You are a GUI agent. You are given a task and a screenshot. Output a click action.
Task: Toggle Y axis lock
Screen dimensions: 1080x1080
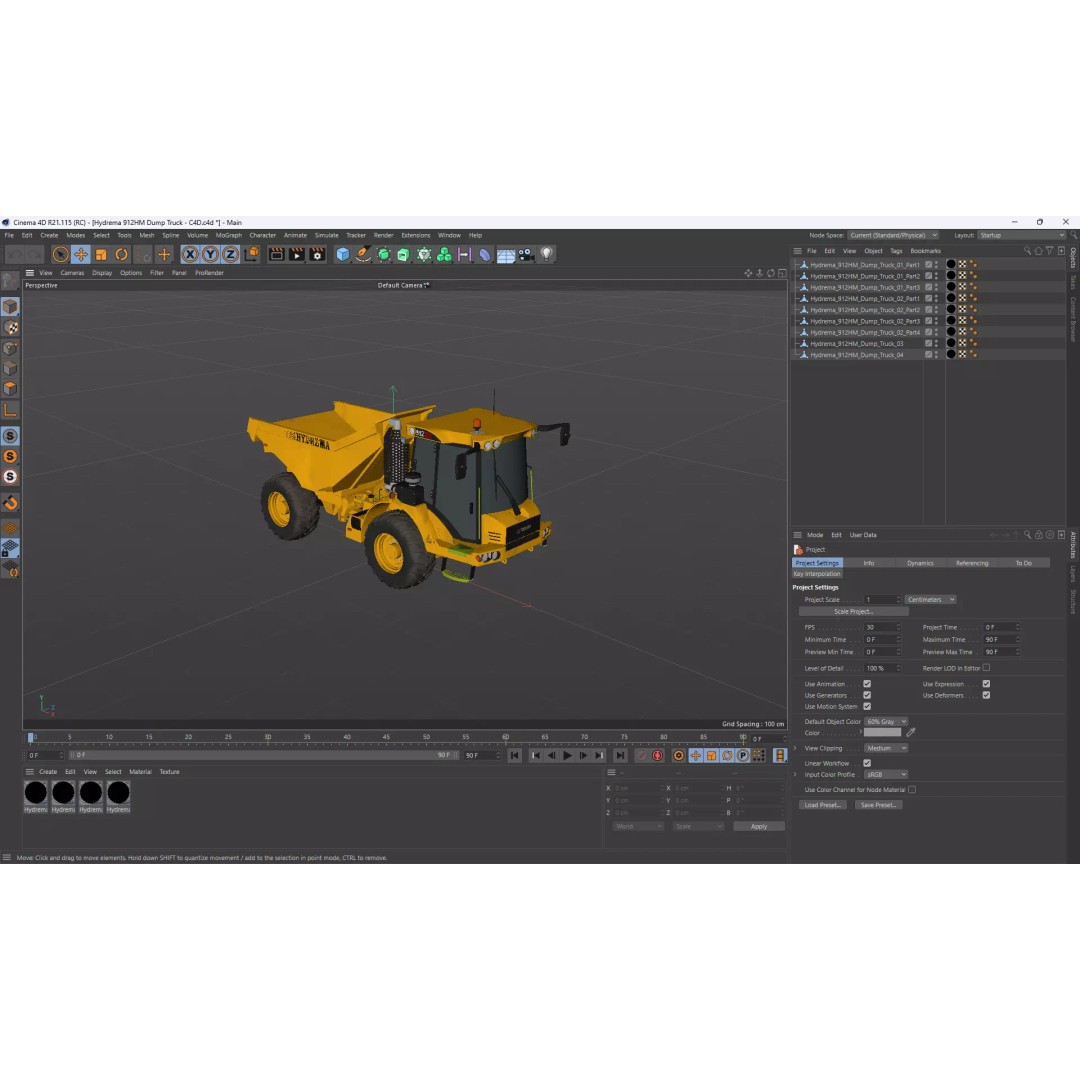pyautogui.click(x=210, y=255)
